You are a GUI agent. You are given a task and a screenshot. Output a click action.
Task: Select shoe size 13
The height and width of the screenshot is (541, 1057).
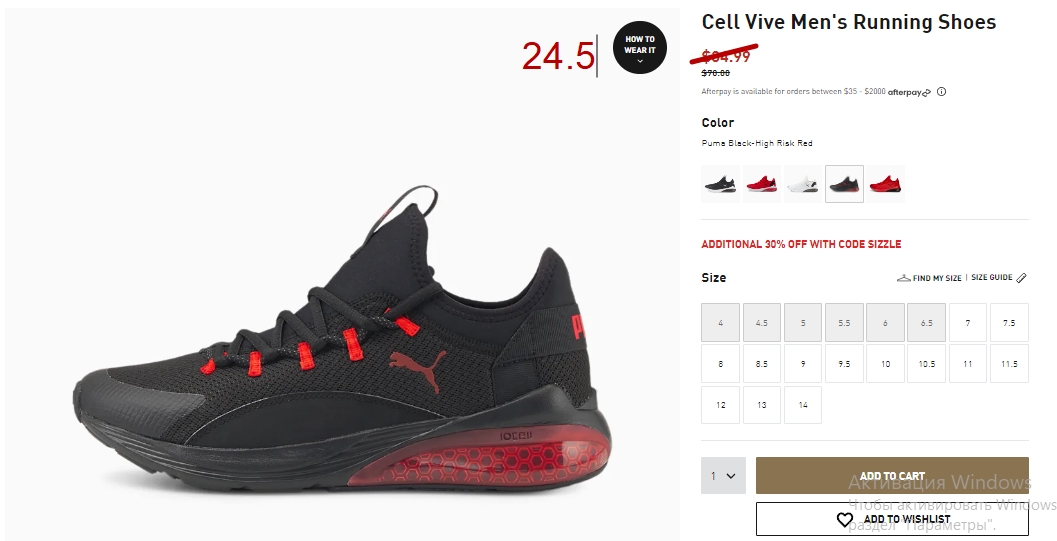[x=762, y=405]
